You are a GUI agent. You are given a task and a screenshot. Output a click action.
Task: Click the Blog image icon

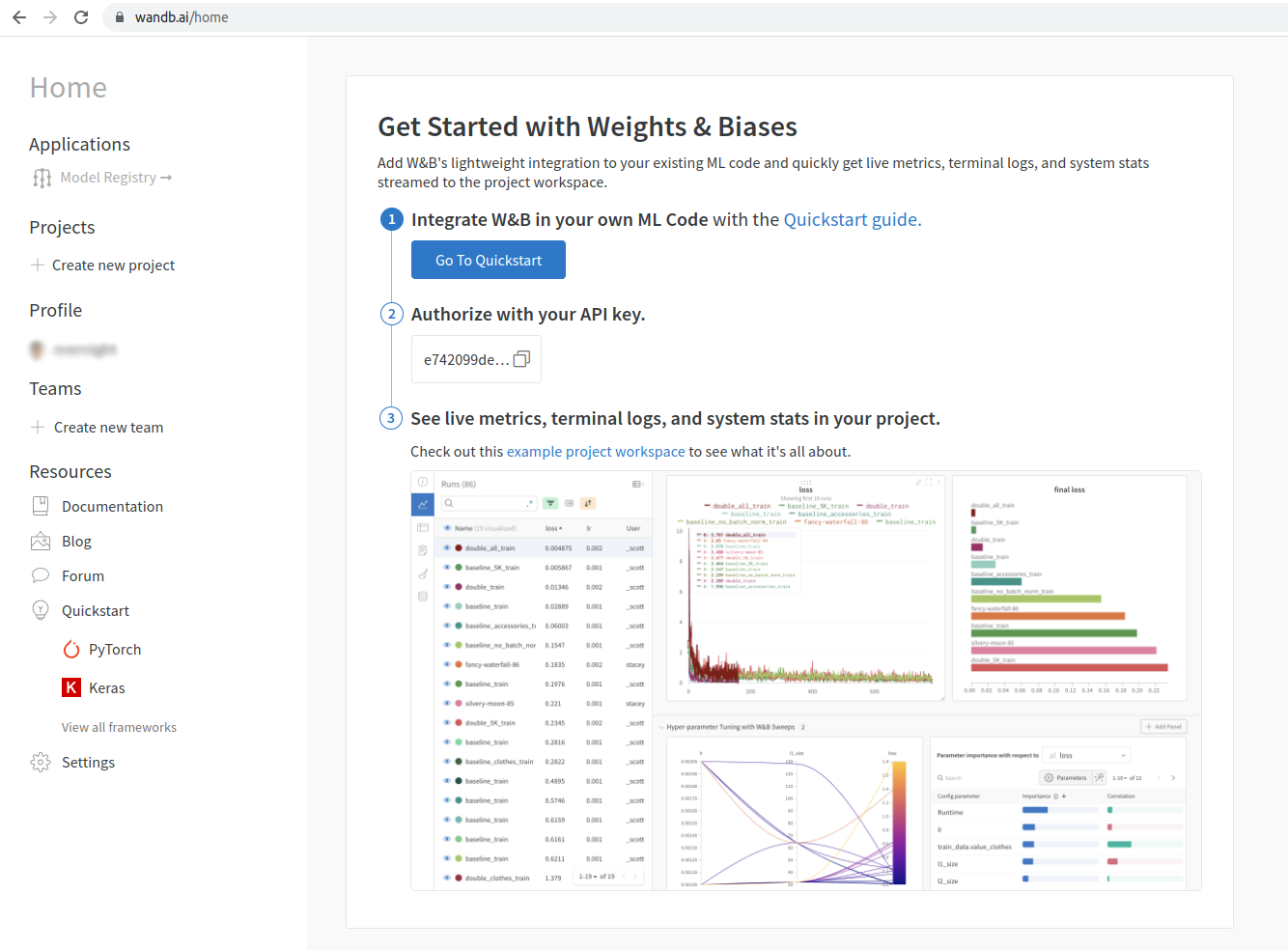coord(41,541)
